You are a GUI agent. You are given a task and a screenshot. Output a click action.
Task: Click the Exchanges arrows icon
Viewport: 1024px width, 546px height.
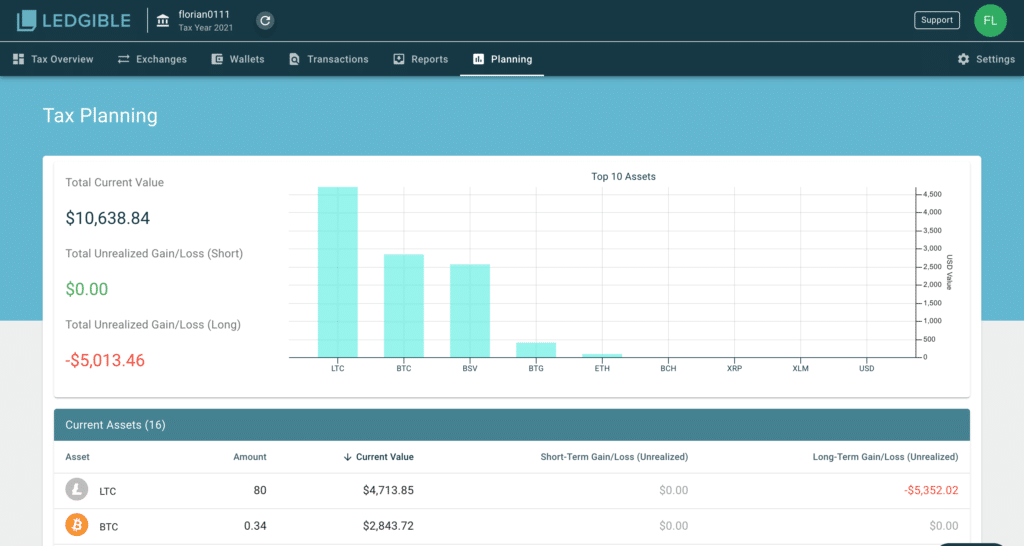123,59
